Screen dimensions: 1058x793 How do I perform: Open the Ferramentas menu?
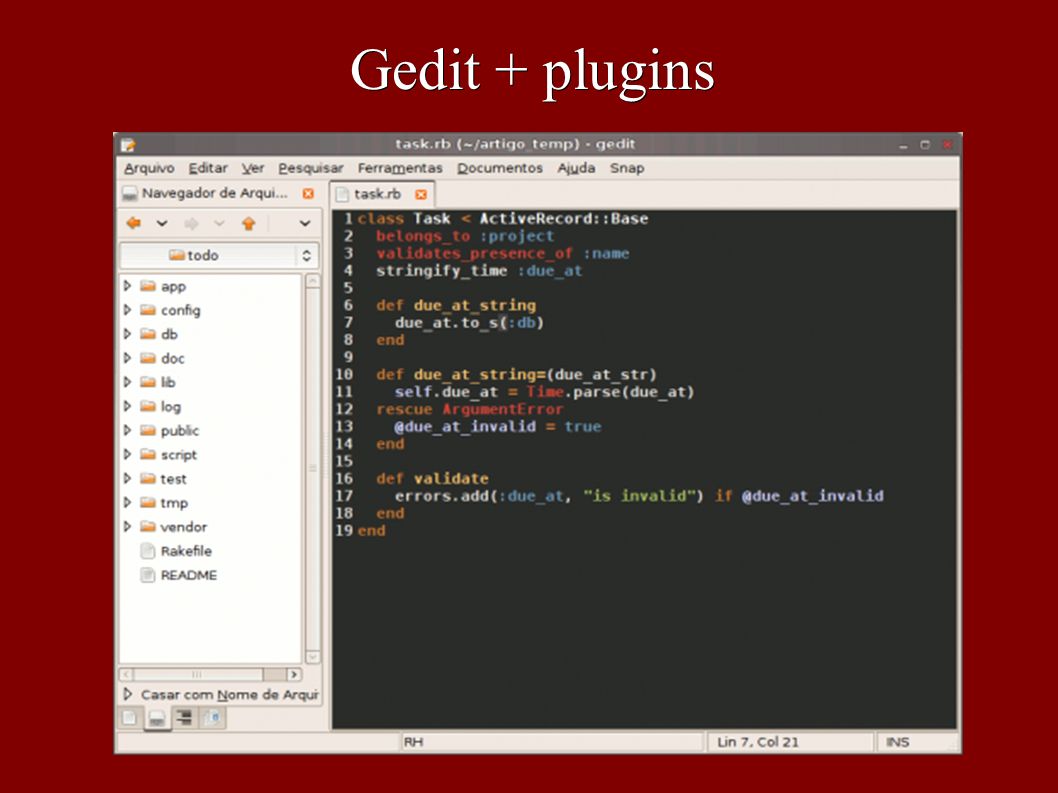pyautogui.click(x=400, y=168)
